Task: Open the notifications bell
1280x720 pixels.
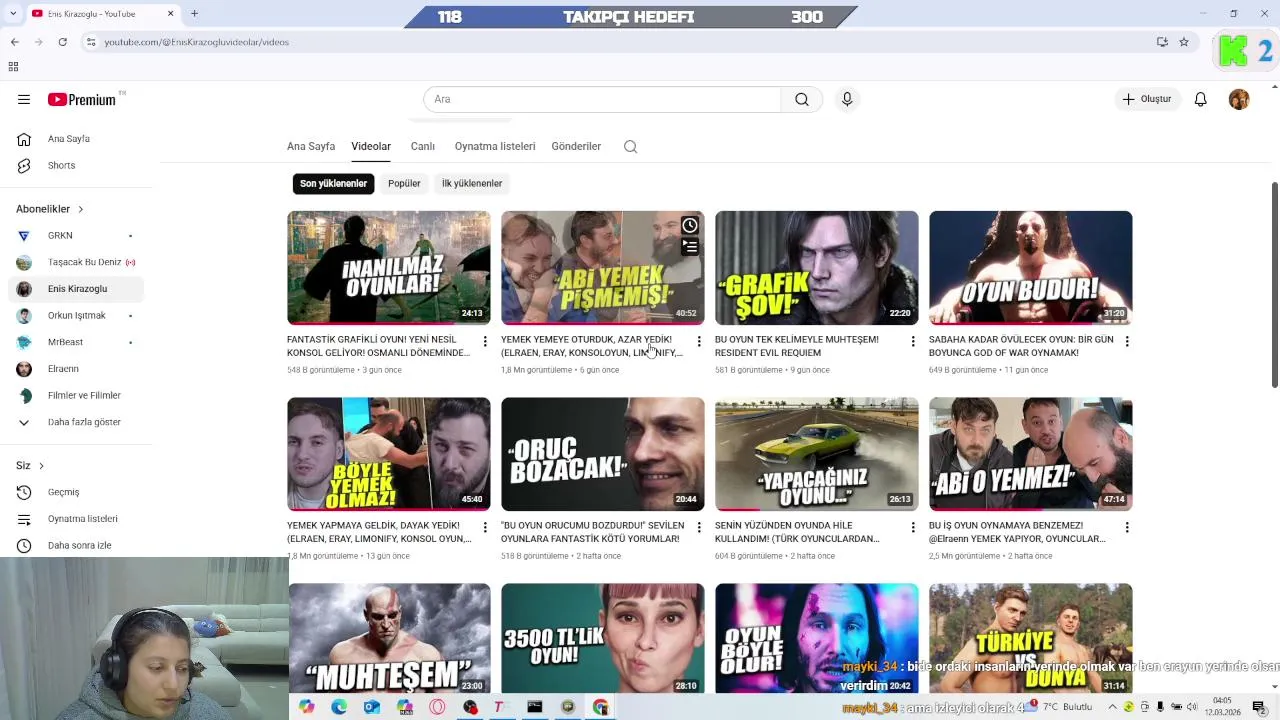Action: click(1201, 99)
